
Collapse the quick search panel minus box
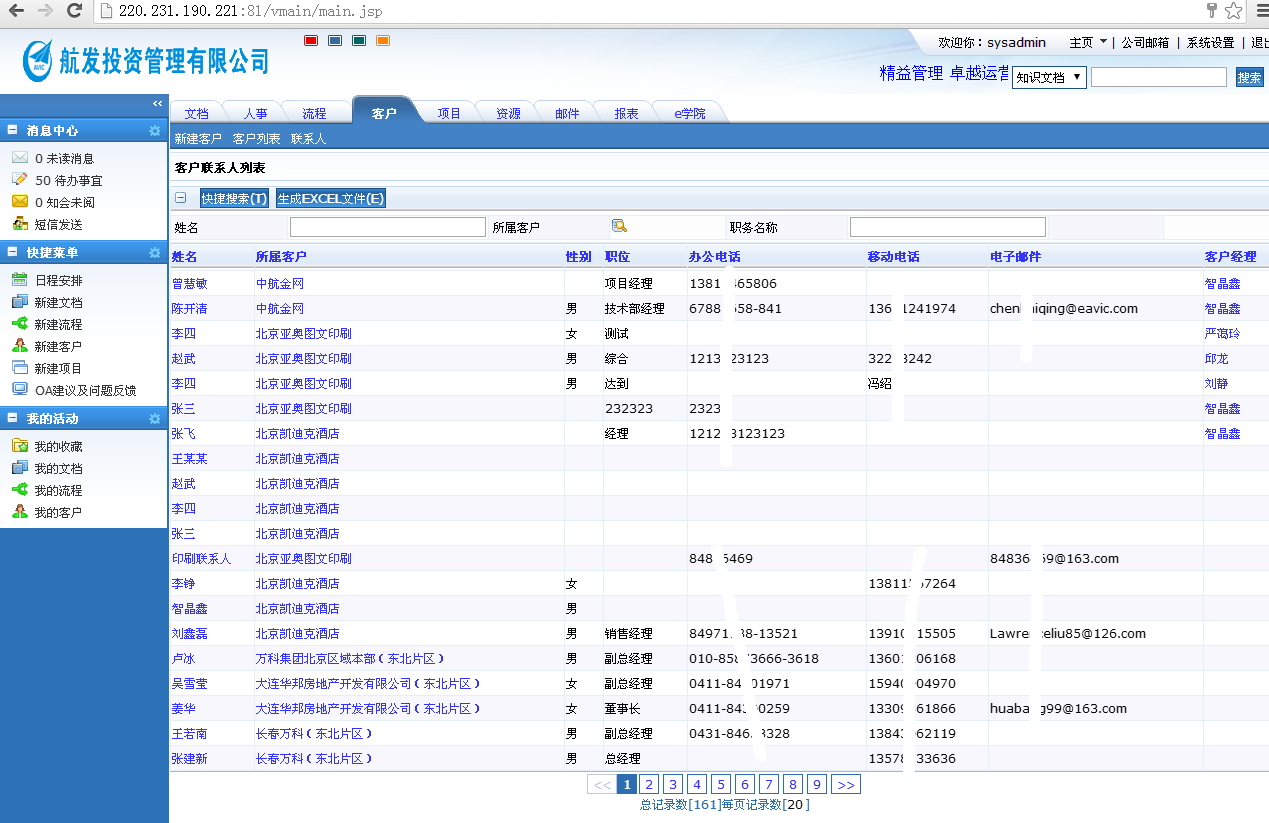coord(180,198)
